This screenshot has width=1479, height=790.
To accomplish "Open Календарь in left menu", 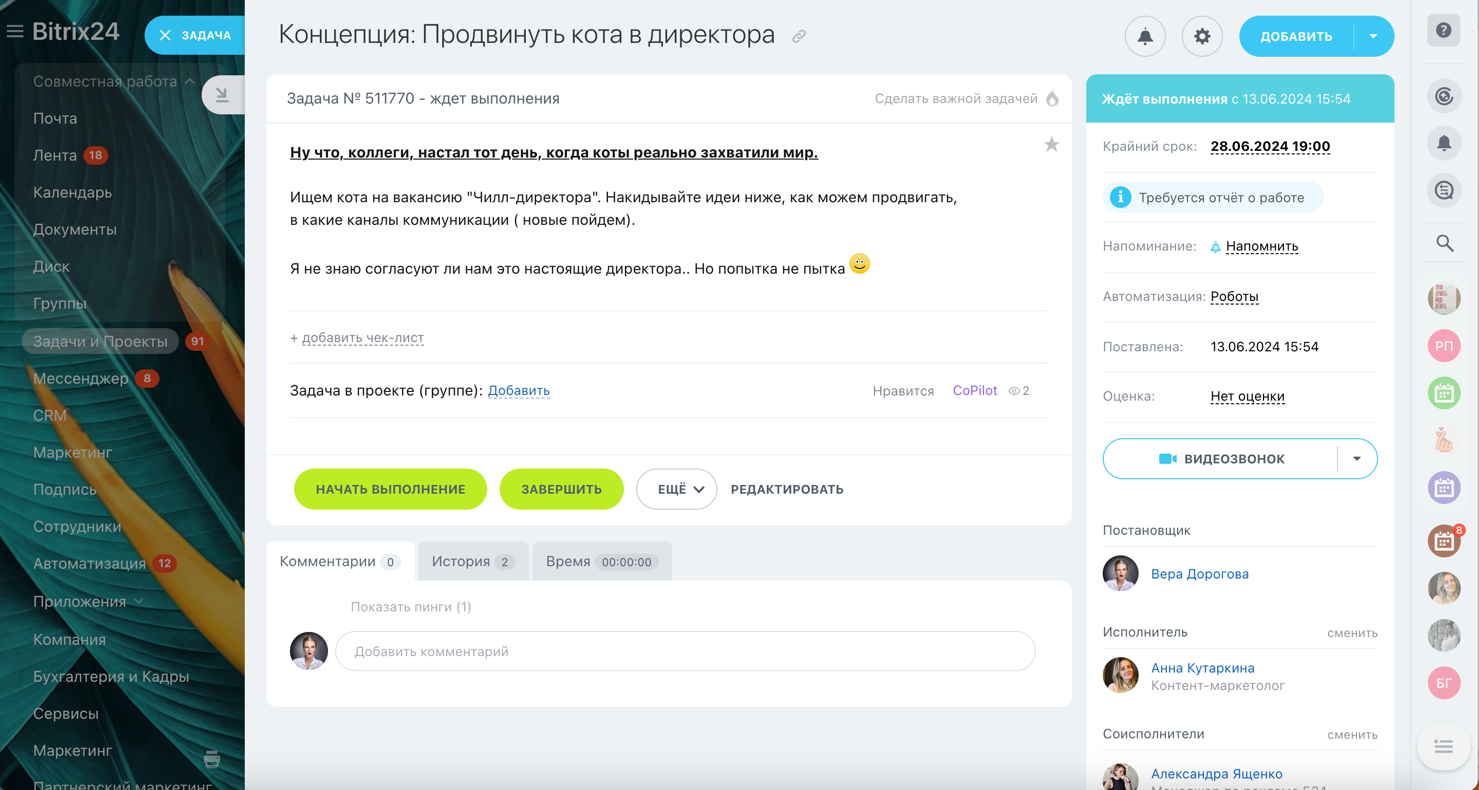I will tap(72, 192).
